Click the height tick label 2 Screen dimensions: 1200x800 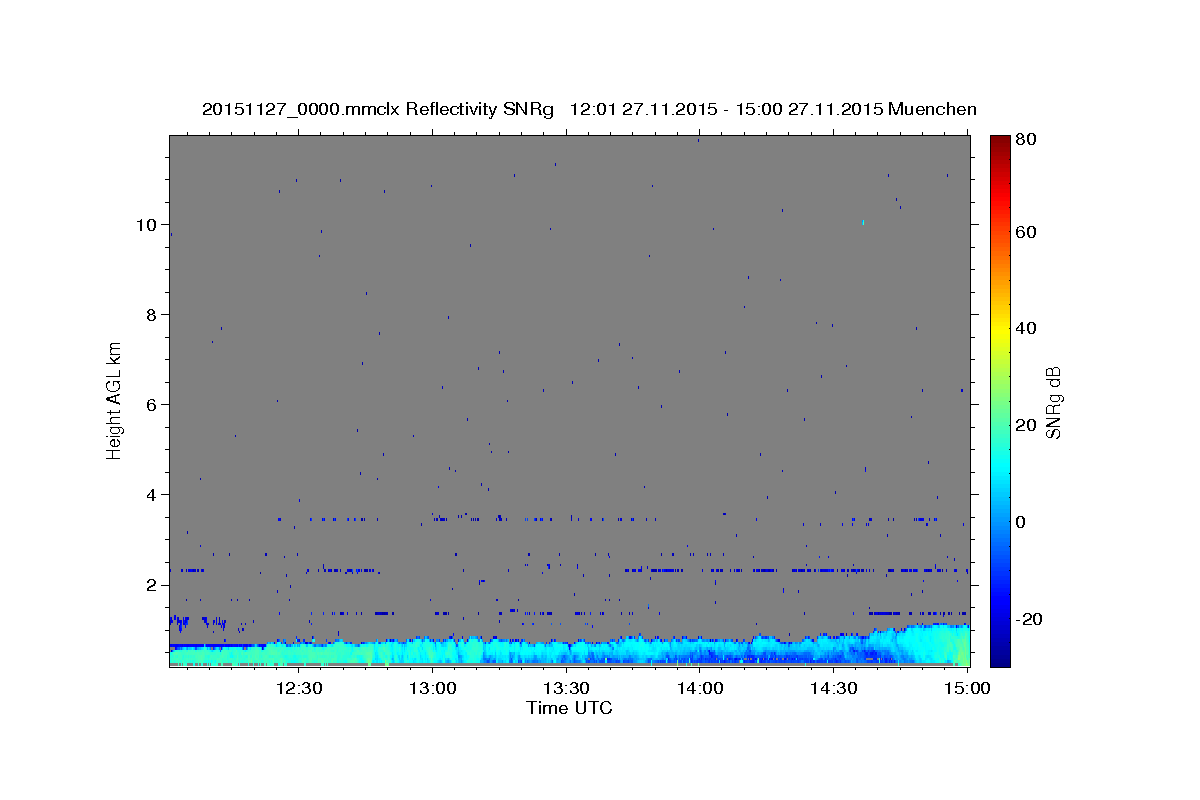(153, 584)
